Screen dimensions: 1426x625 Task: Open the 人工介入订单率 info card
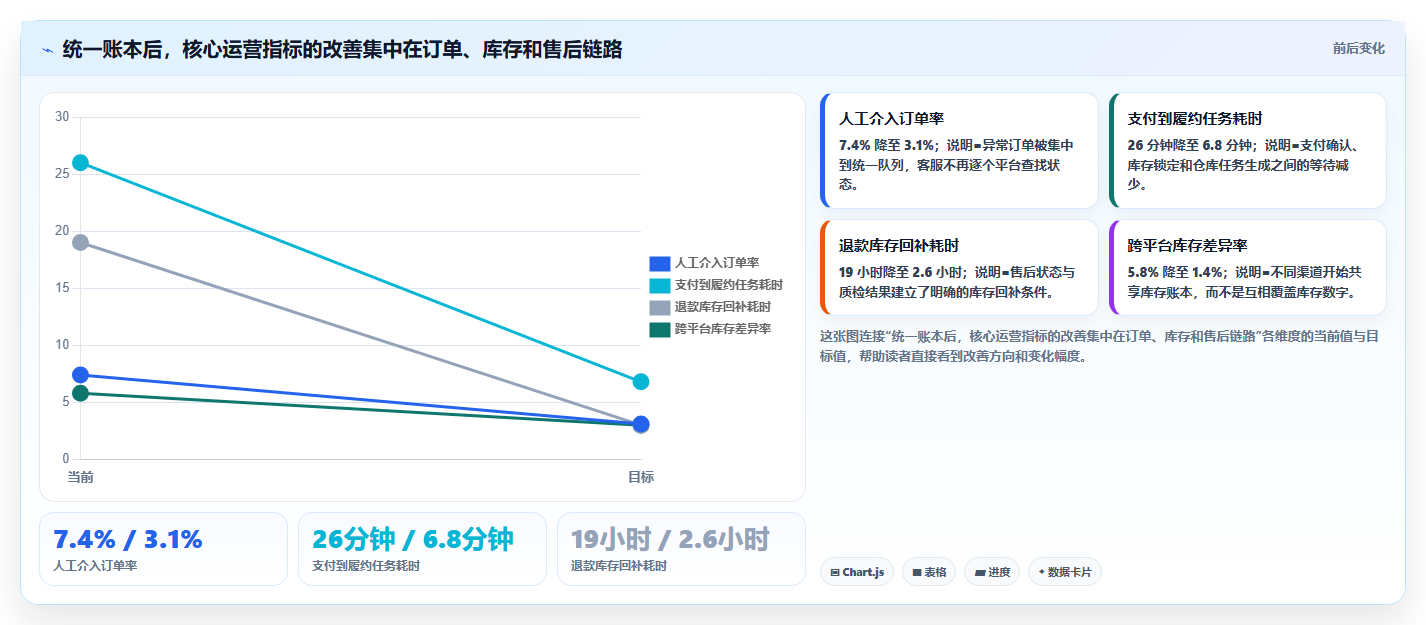(x=958, y=151)
